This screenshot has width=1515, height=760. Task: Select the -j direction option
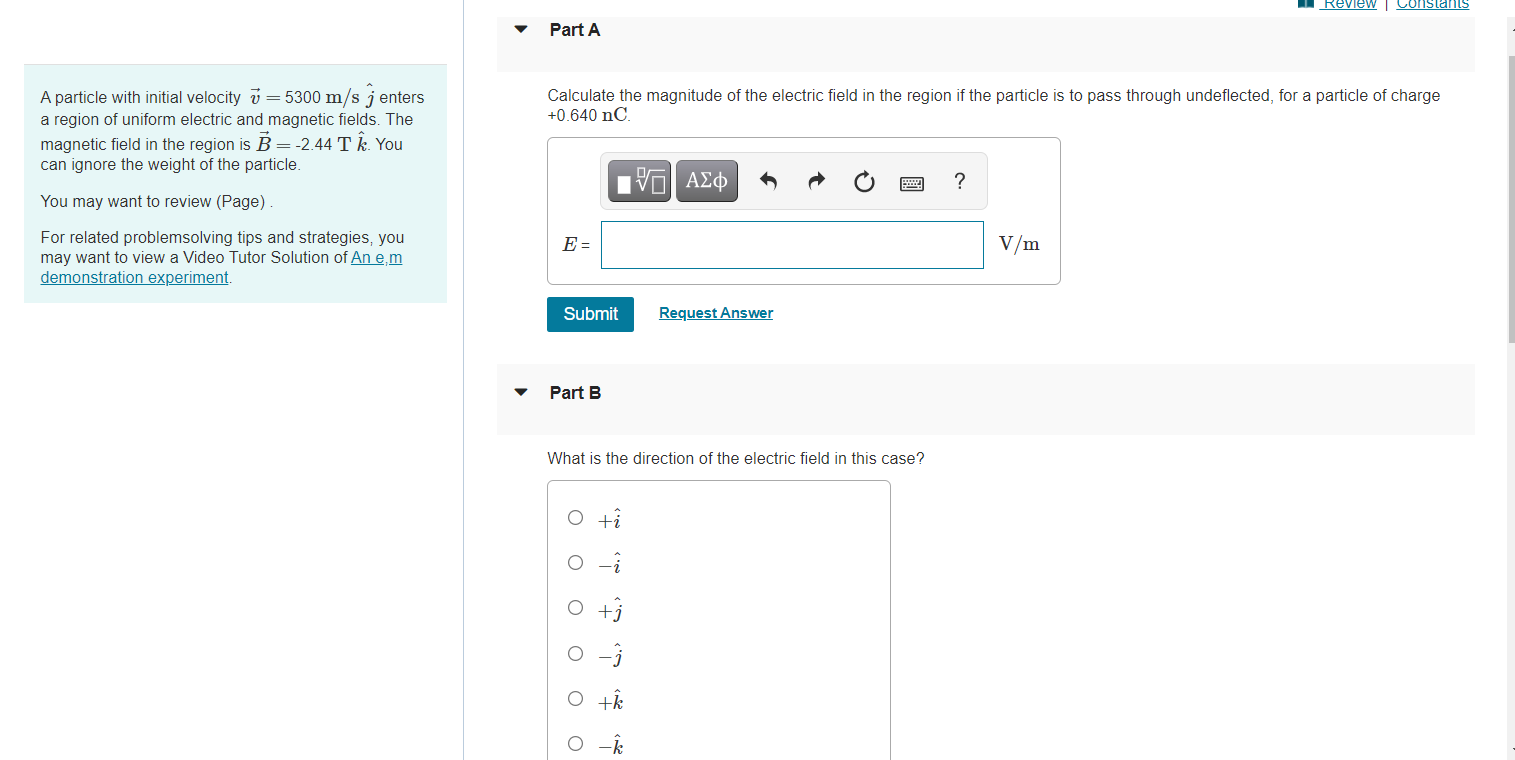[x=576, y=653]
